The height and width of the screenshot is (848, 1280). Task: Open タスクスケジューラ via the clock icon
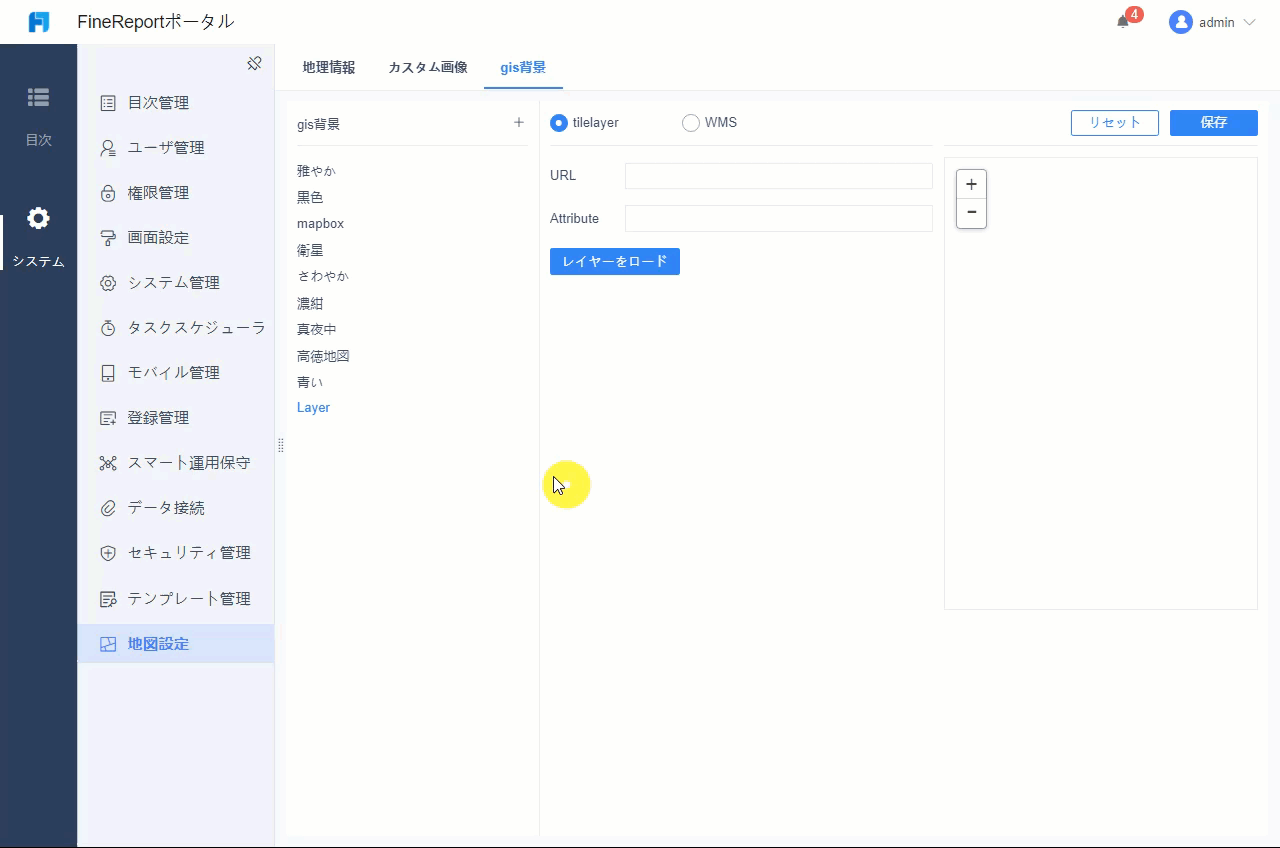point(107,327)
